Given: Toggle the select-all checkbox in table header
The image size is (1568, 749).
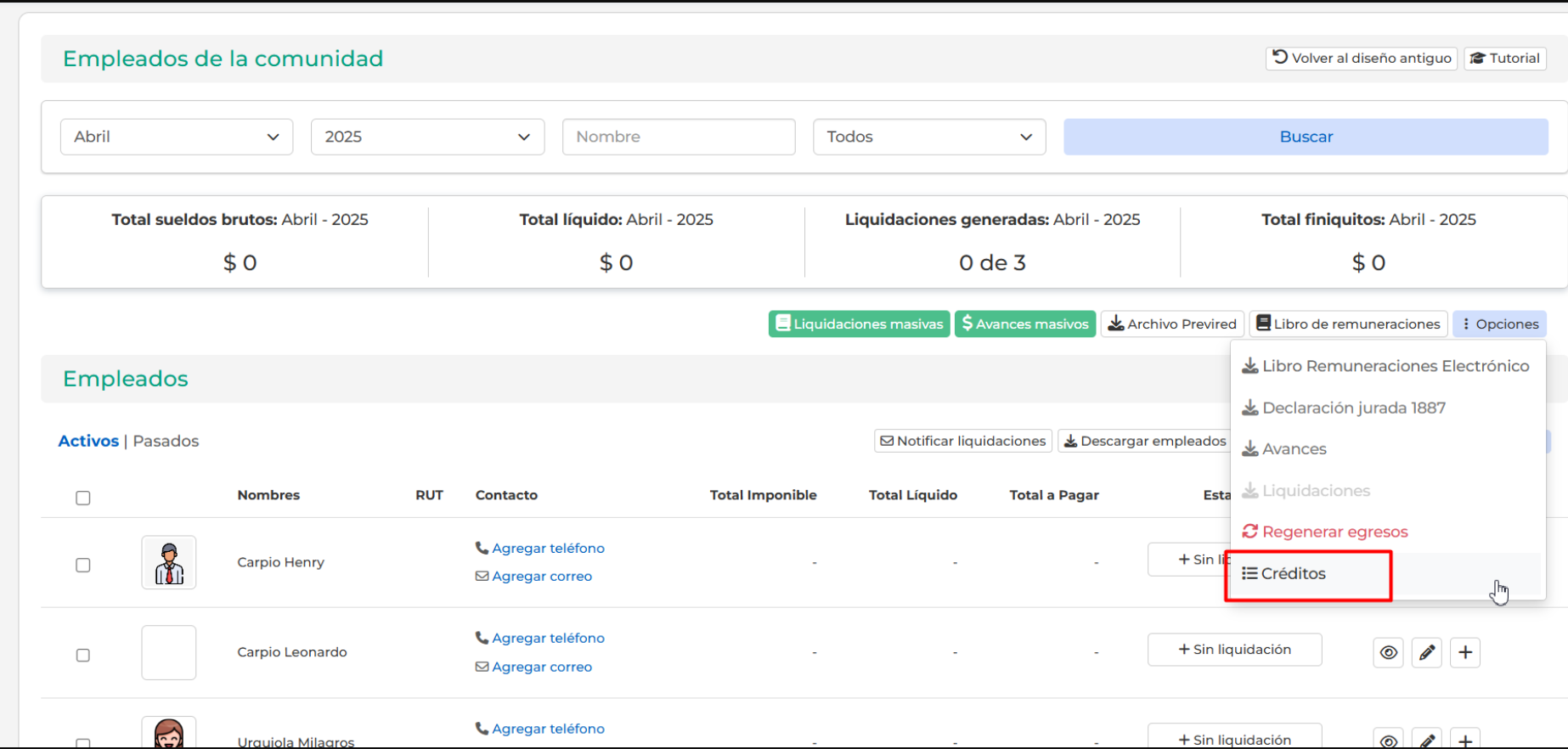Looking at the screenshot, I should (x=83, y=498).
